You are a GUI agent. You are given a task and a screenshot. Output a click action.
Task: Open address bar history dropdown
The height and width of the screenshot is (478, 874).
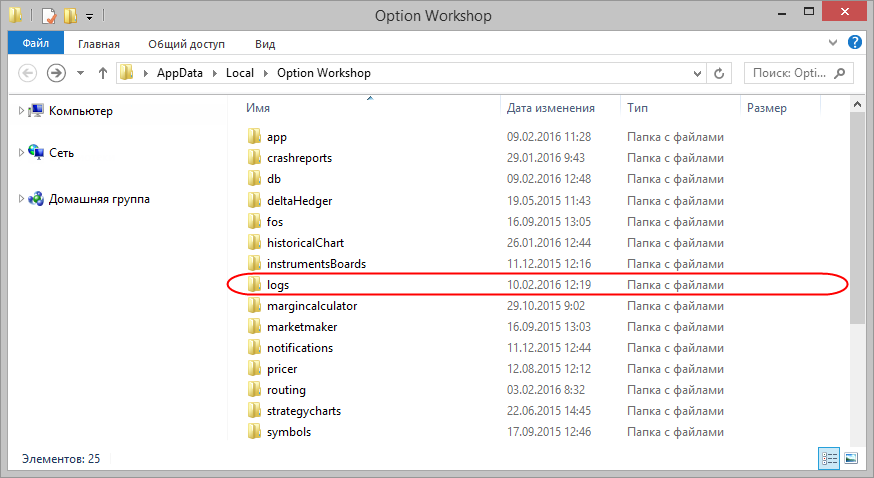(697, 74)
